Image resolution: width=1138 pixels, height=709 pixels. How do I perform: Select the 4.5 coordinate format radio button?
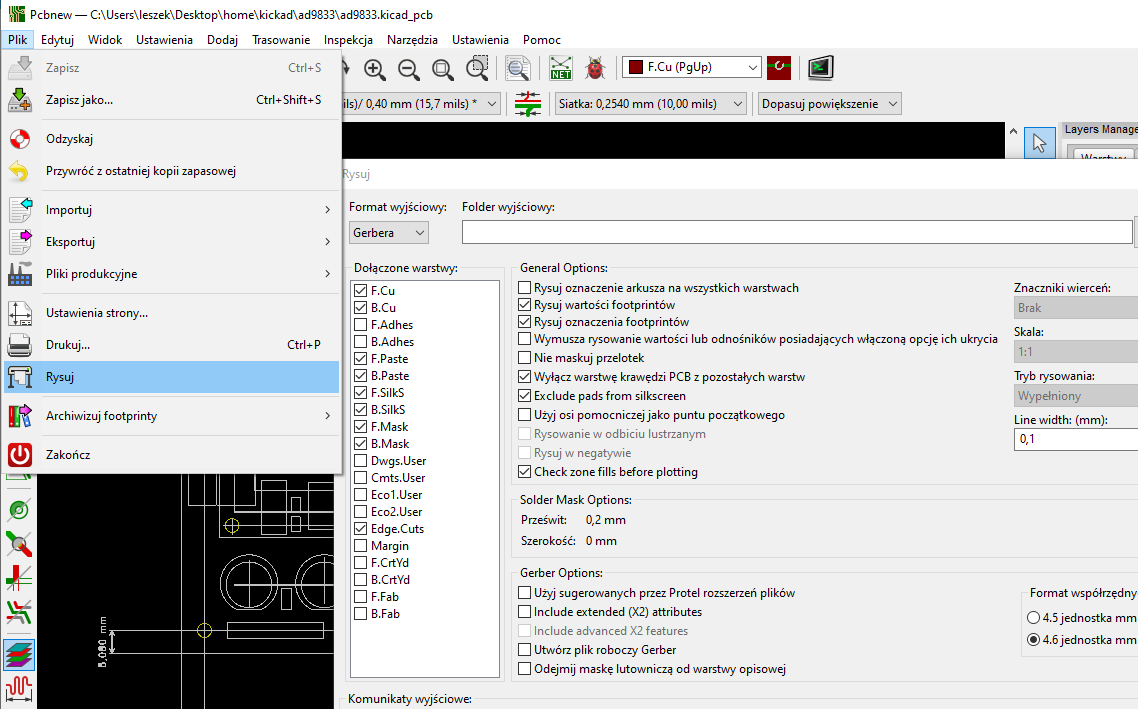[x=1034, y=618]
